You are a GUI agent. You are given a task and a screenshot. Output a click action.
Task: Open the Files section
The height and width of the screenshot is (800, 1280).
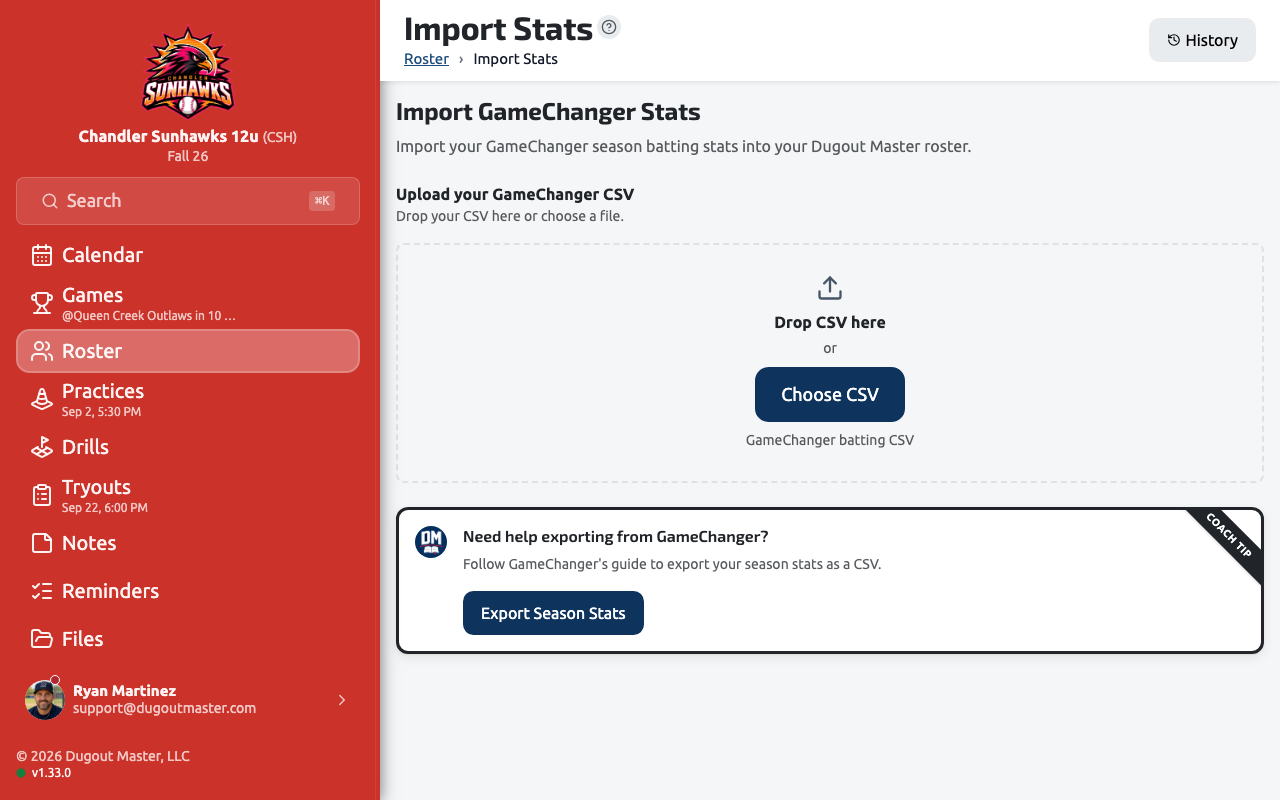pyautogui.click(x=188, y=639)
